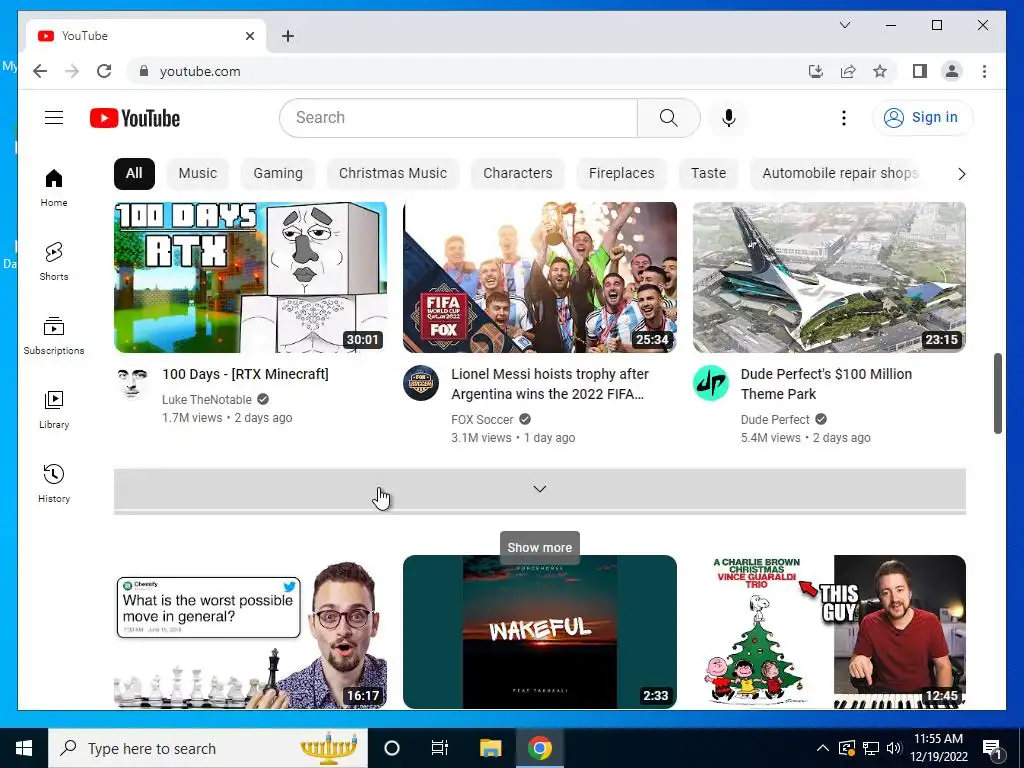Open Lionel Messi hoists trophy video title

tap(550, 384)
